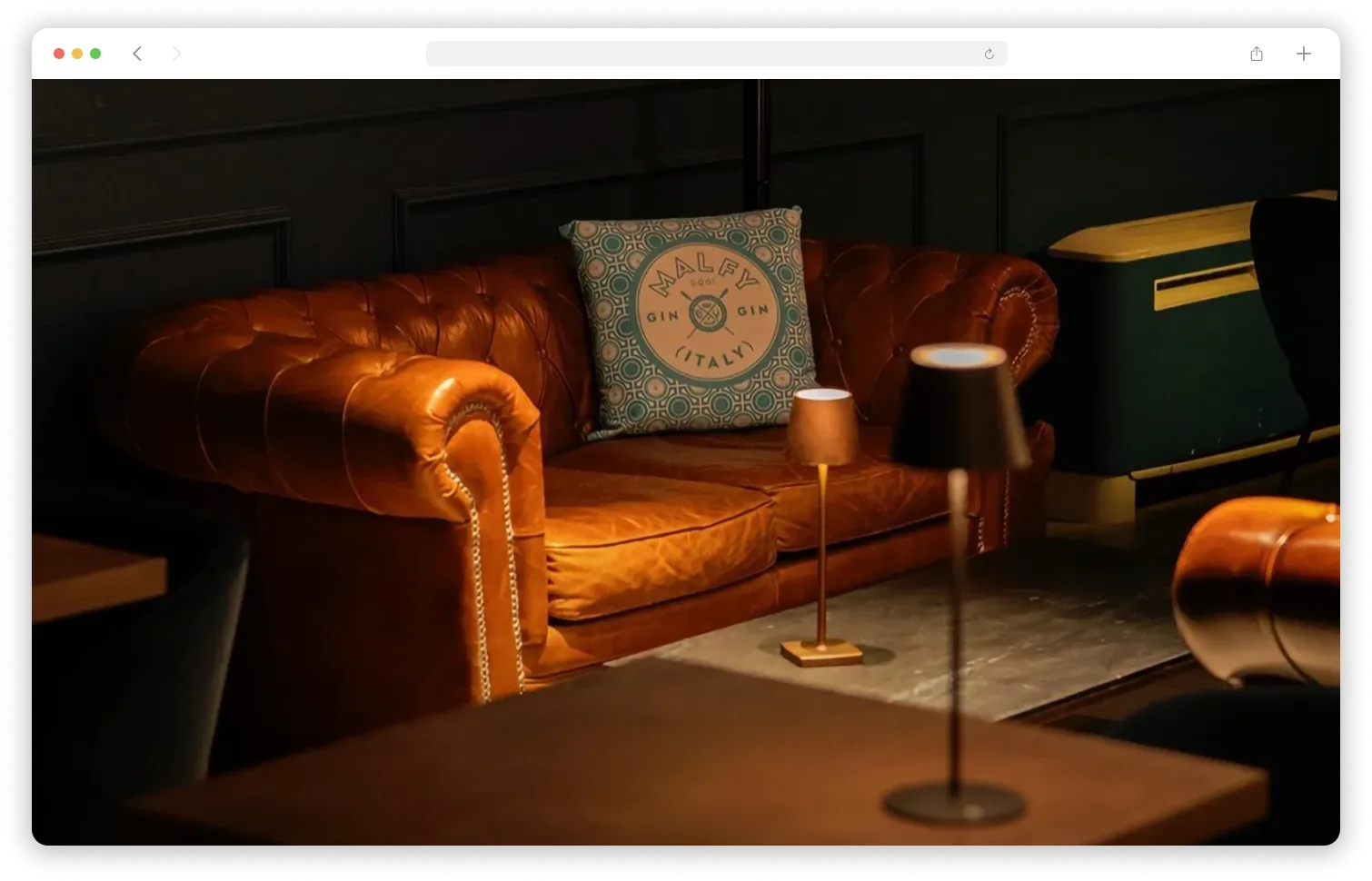Click the small gold lamp shade
The height and width of the screenshot is (881, 1372).
822,427
